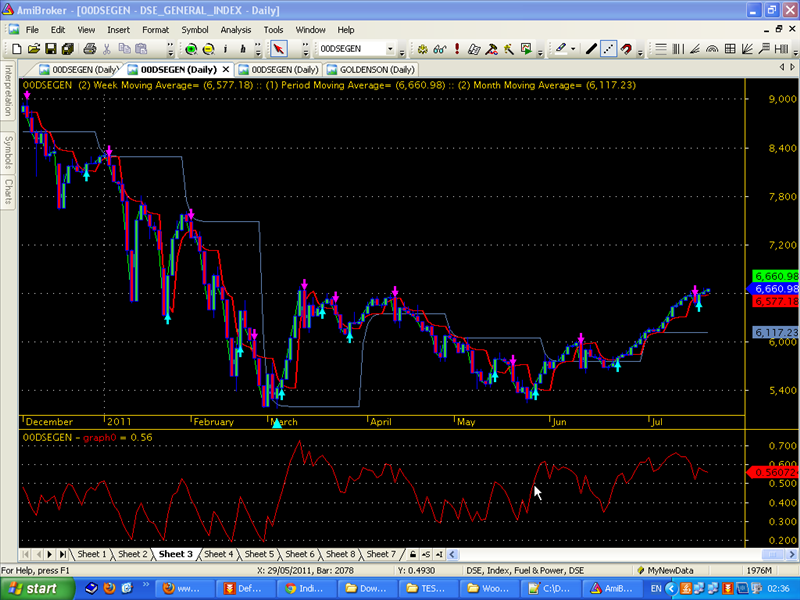
Task: Select the horizontal lines study tool
Action: click(x=661, y=49)
